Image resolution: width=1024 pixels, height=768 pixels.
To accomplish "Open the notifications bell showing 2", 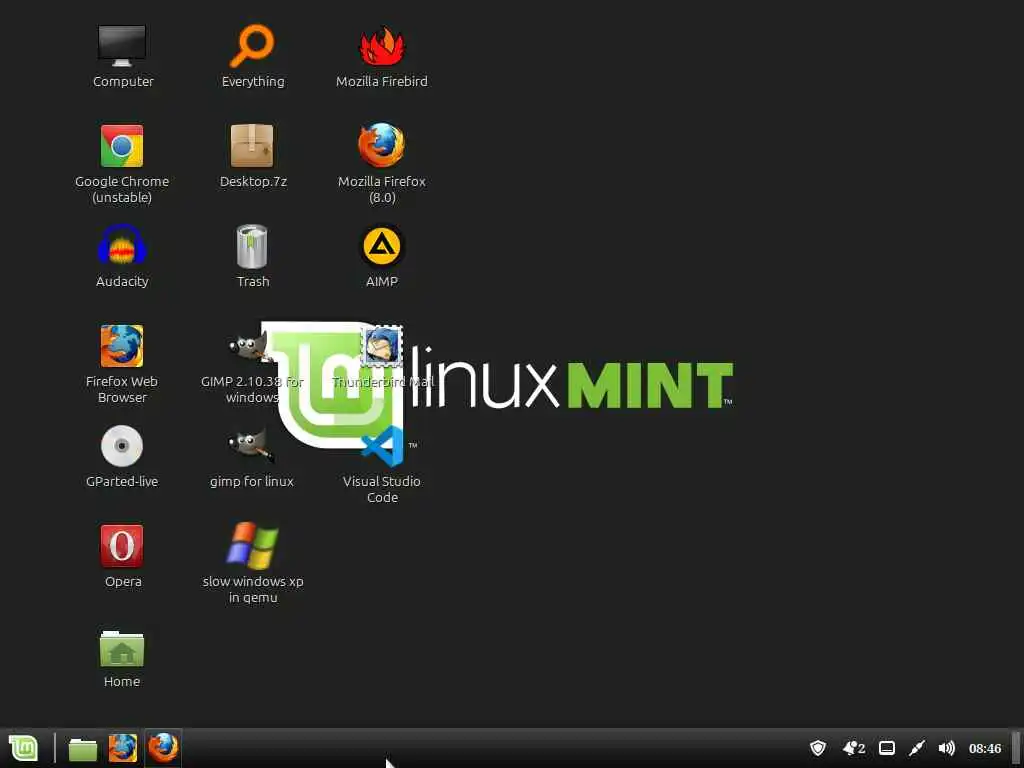I will tap(854, 748).
